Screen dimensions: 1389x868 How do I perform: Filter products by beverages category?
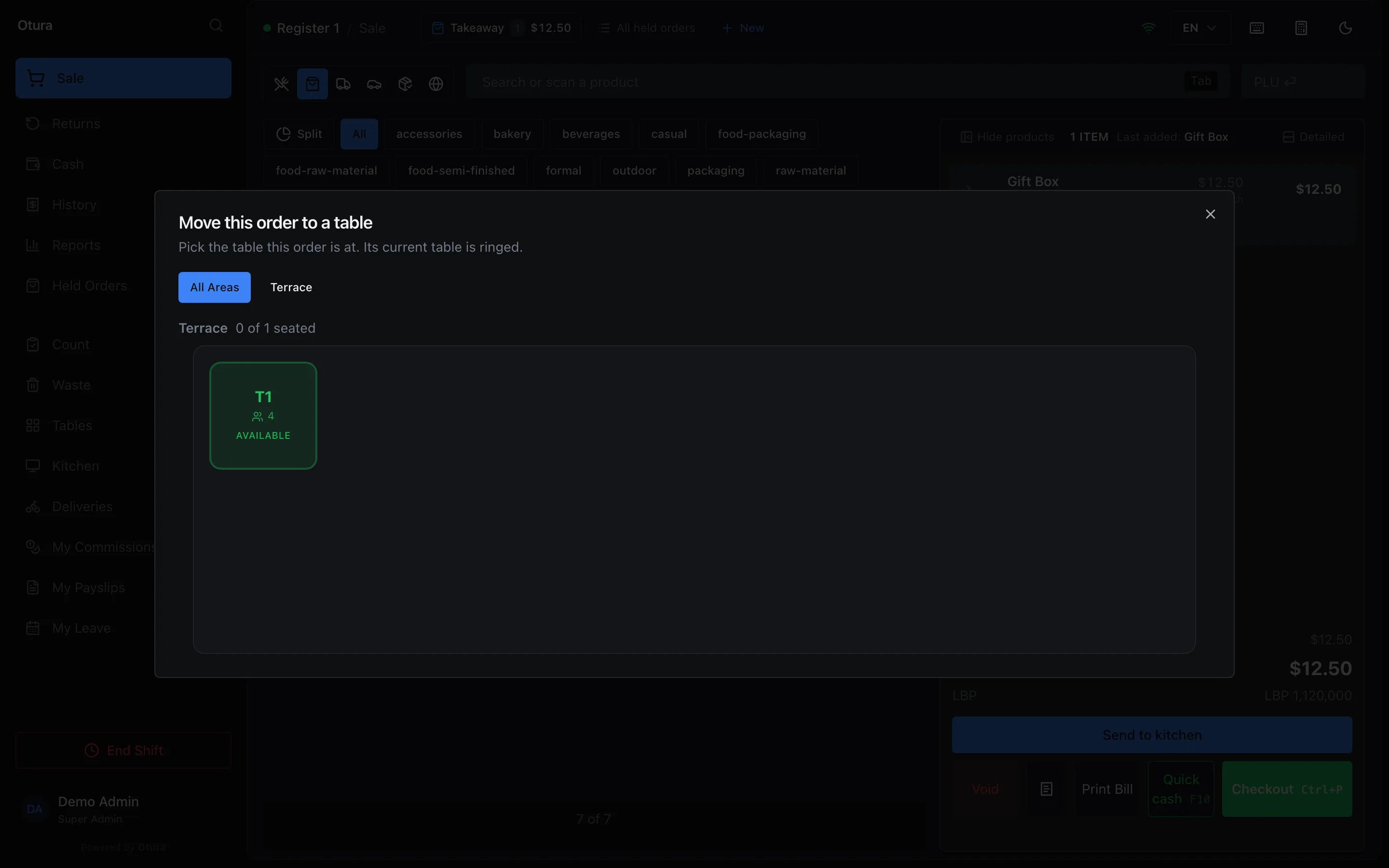pos(591,134)
